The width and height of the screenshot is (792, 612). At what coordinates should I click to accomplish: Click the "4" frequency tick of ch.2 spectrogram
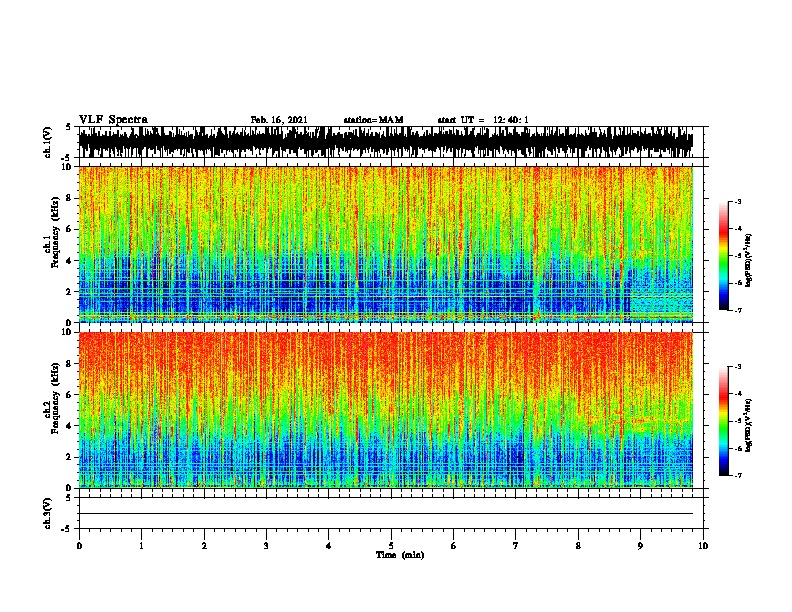click(x=70, y=426)
